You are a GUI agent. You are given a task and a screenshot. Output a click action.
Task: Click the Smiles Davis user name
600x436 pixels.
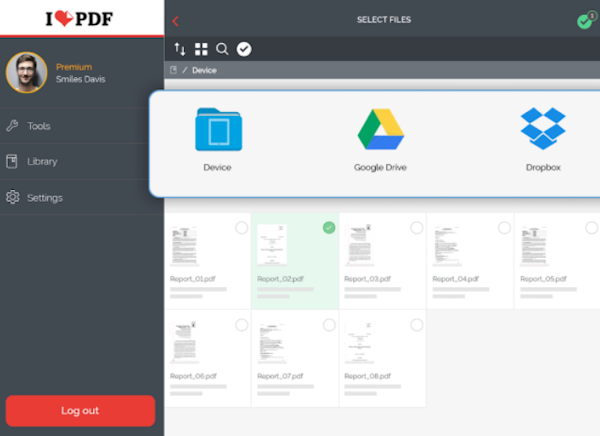tap(81, 79)
